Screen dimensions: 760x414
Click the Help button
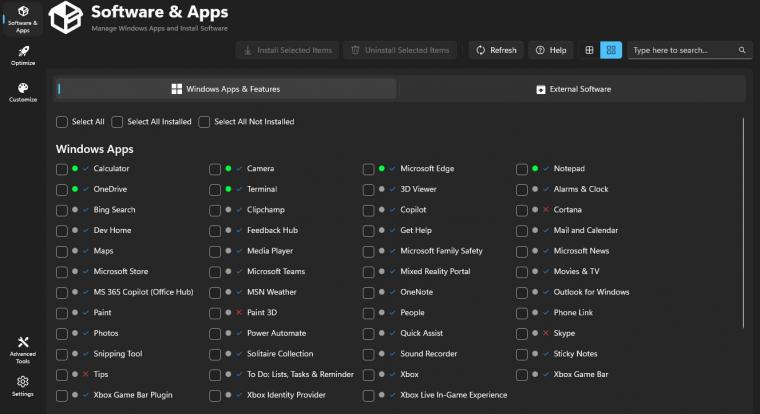pos(551,50)
